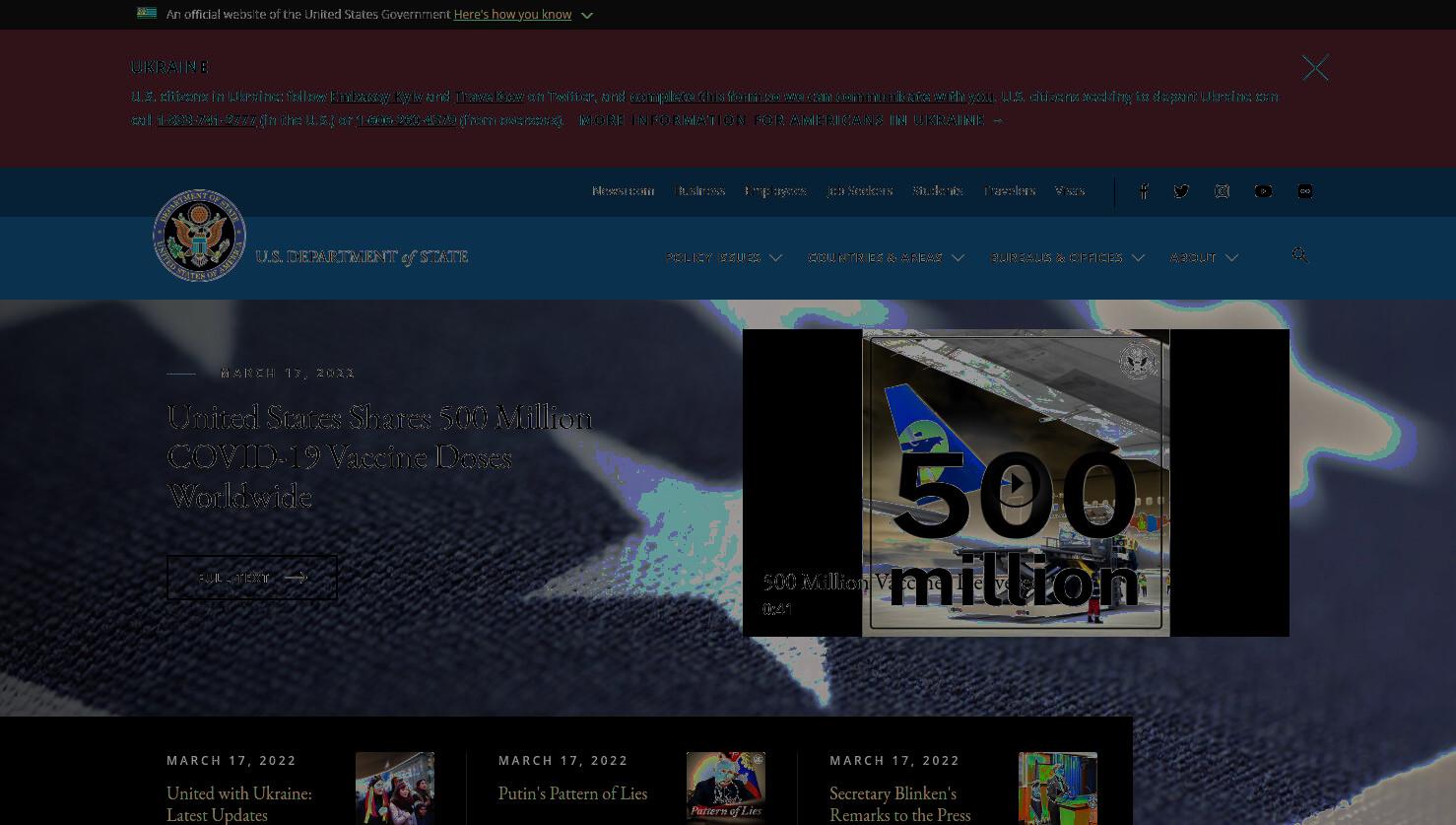The height and width of the screenshot is (825, 1456).
Task: Go to the Business link
Action: click(699, 191)
